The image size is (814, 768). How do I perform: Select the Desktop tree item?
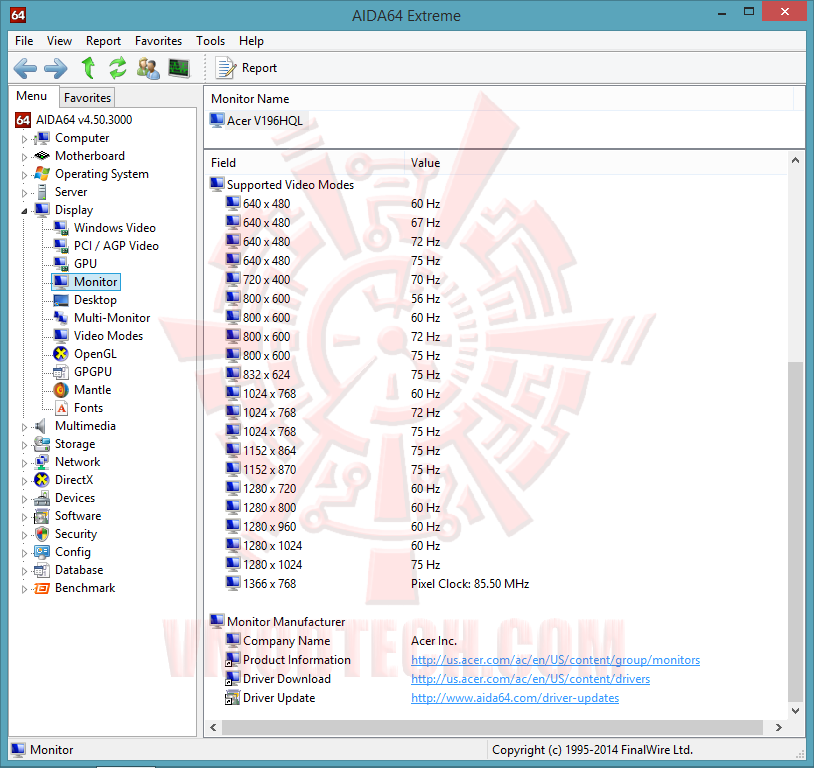[96, 300]
